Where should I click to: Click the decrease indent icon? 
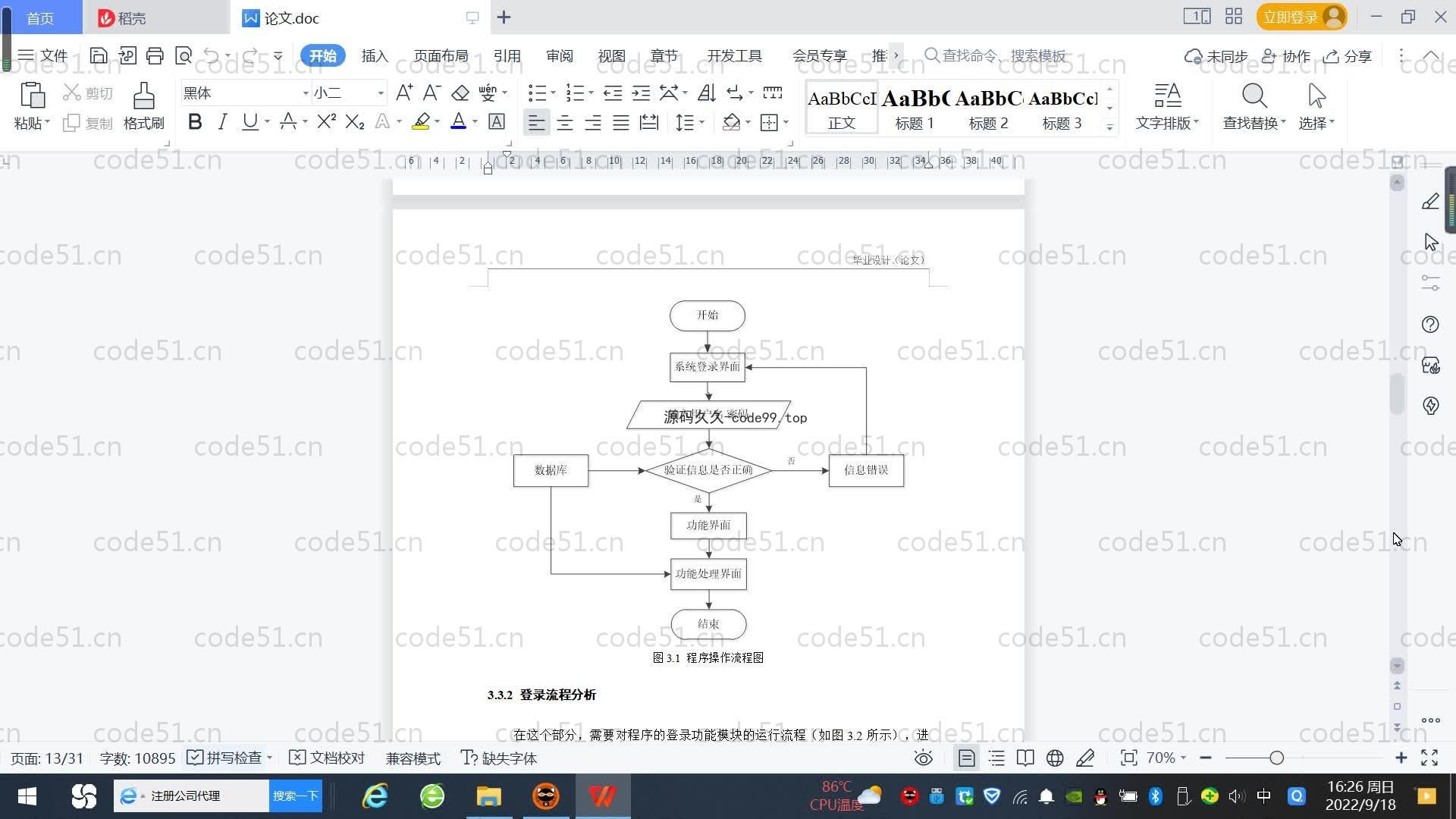(613, 93)
